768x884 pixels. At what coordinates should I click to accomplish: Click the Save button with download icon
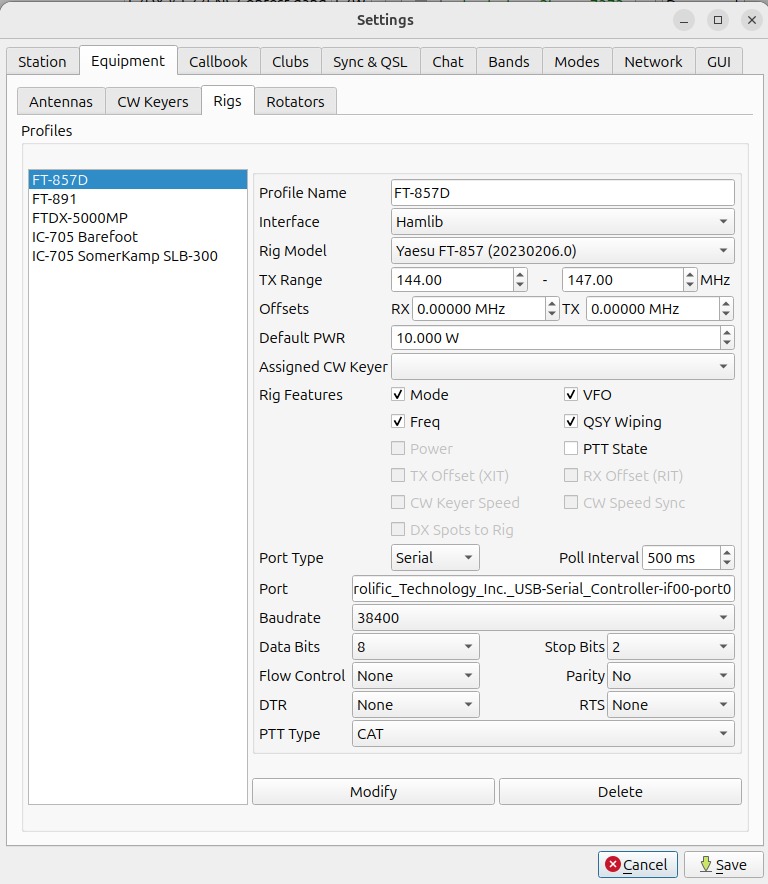click(724, 865)
